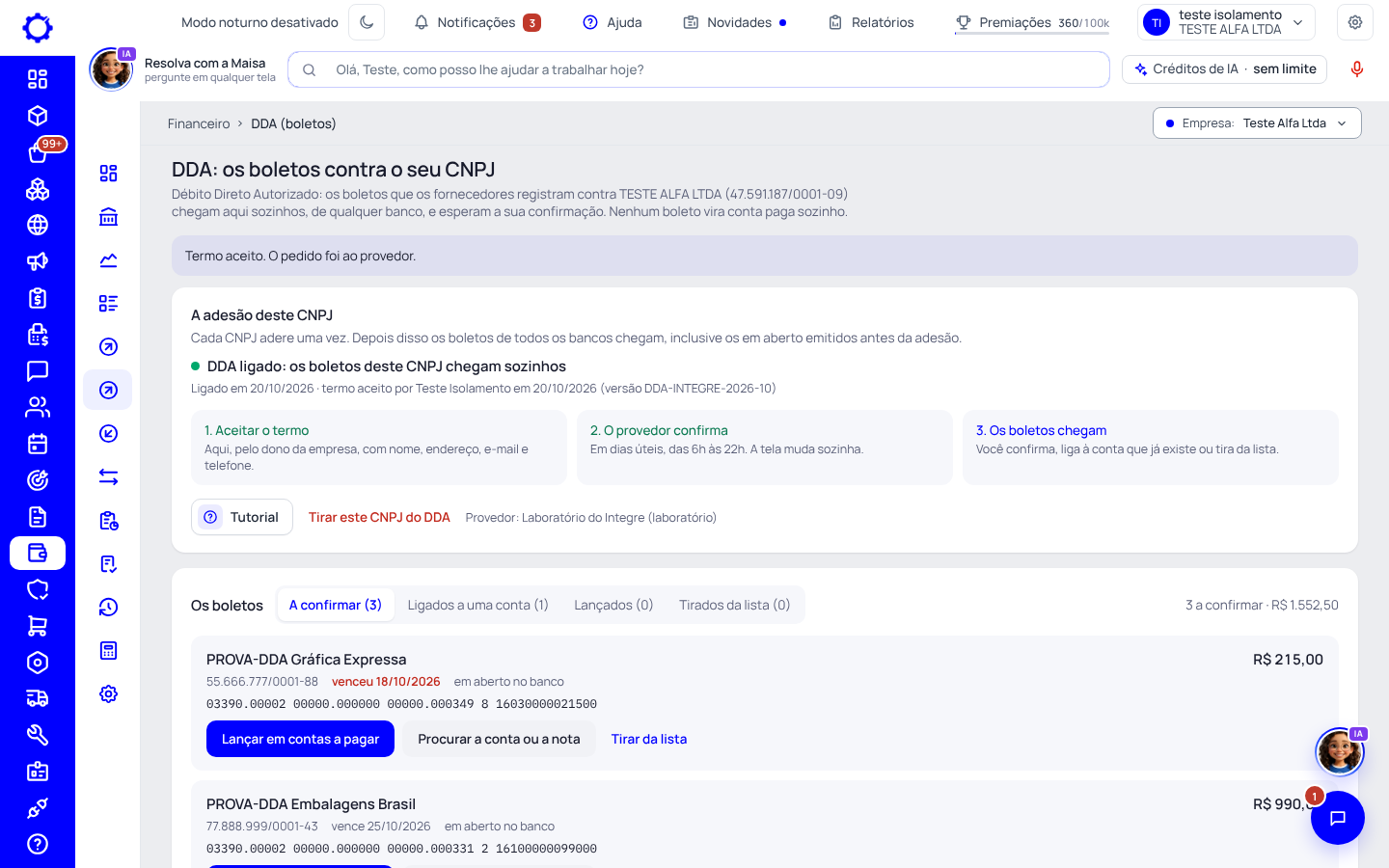Open the question mark icon at sidebar bottom
The width and height of the screenshot is (1389, 868).
pos(38,844)
